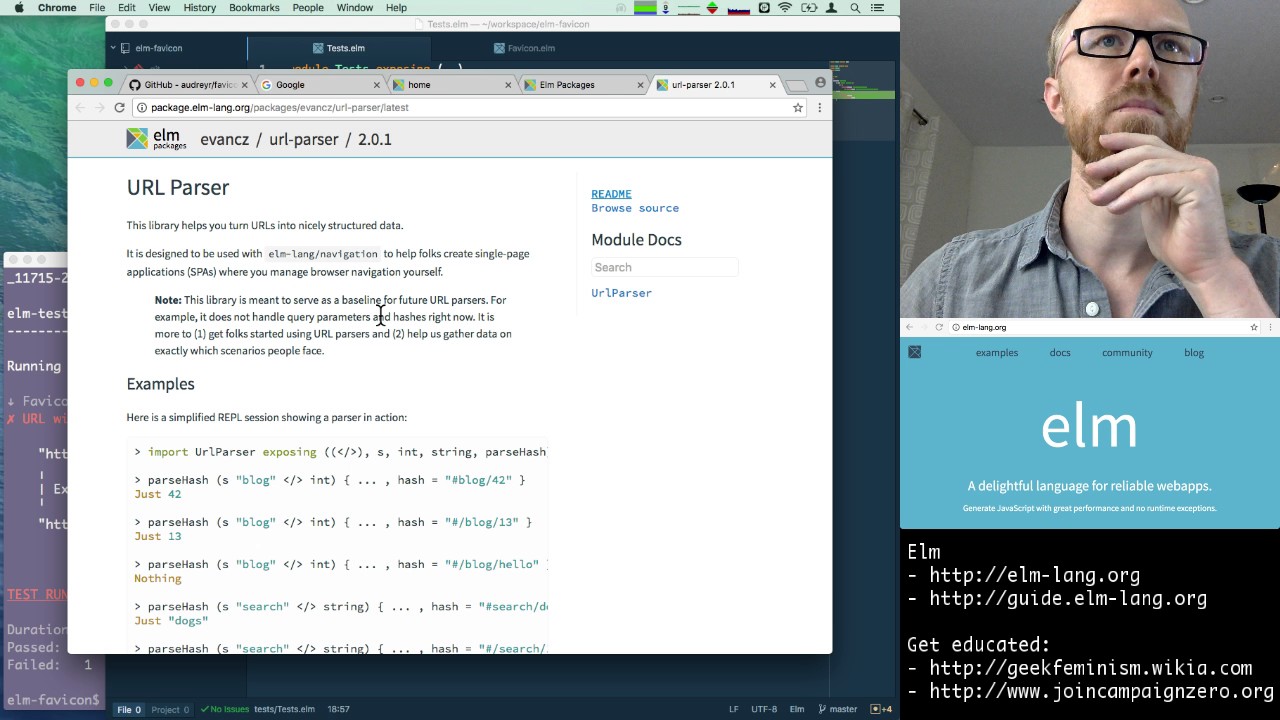Close the home tab

(x=508, y=85)
